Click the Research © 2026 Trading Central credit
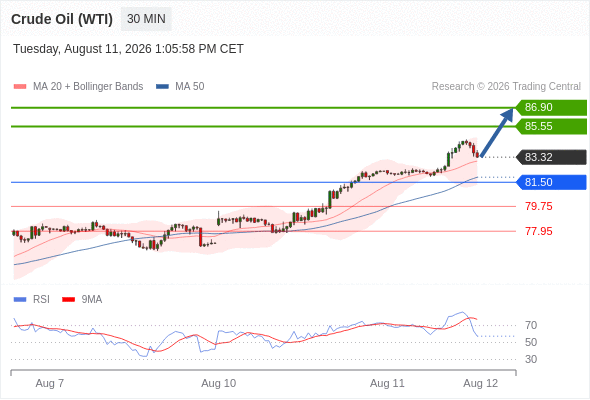 point(506,87)
